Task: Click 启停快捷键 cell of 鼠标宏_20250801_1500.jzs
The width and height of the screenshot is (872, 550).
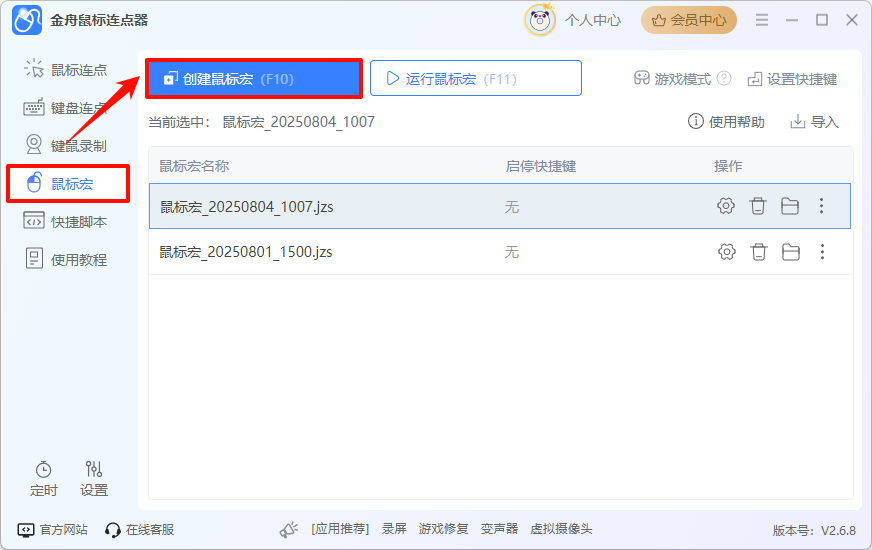Action: click(x=512, y=252)
